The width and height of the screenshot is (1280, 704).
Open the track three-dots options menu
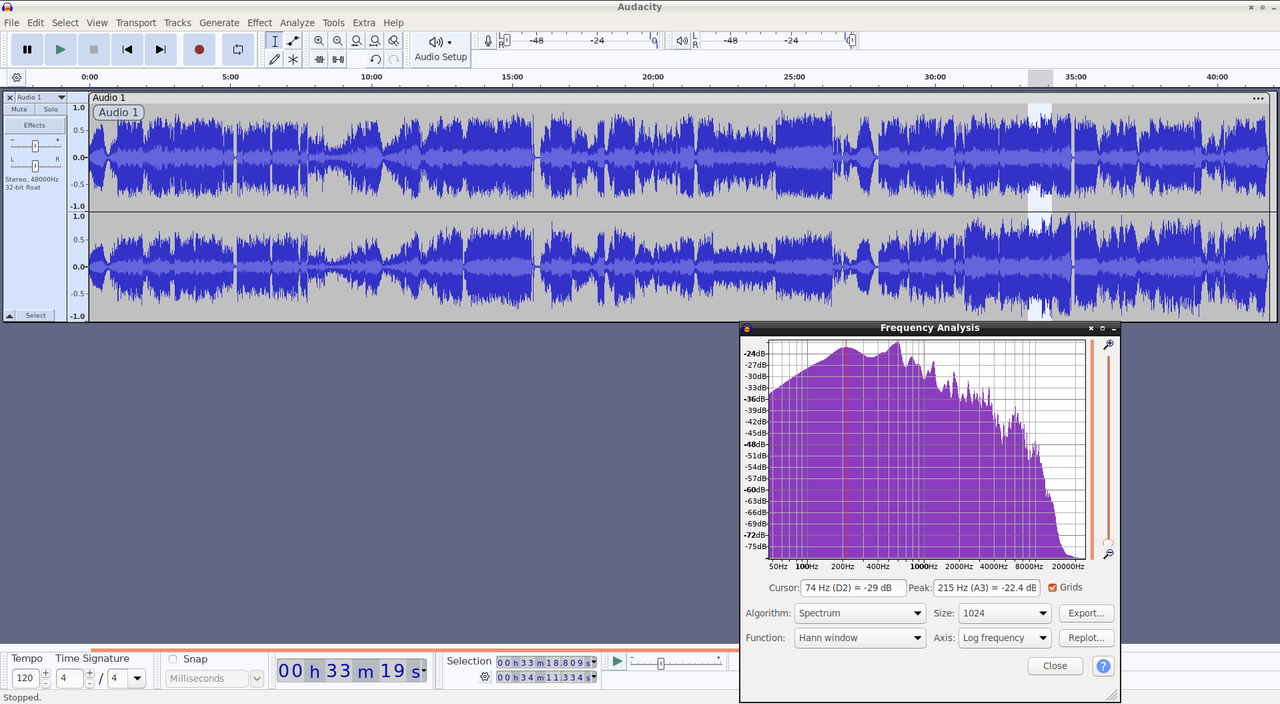click(1258, 98)
